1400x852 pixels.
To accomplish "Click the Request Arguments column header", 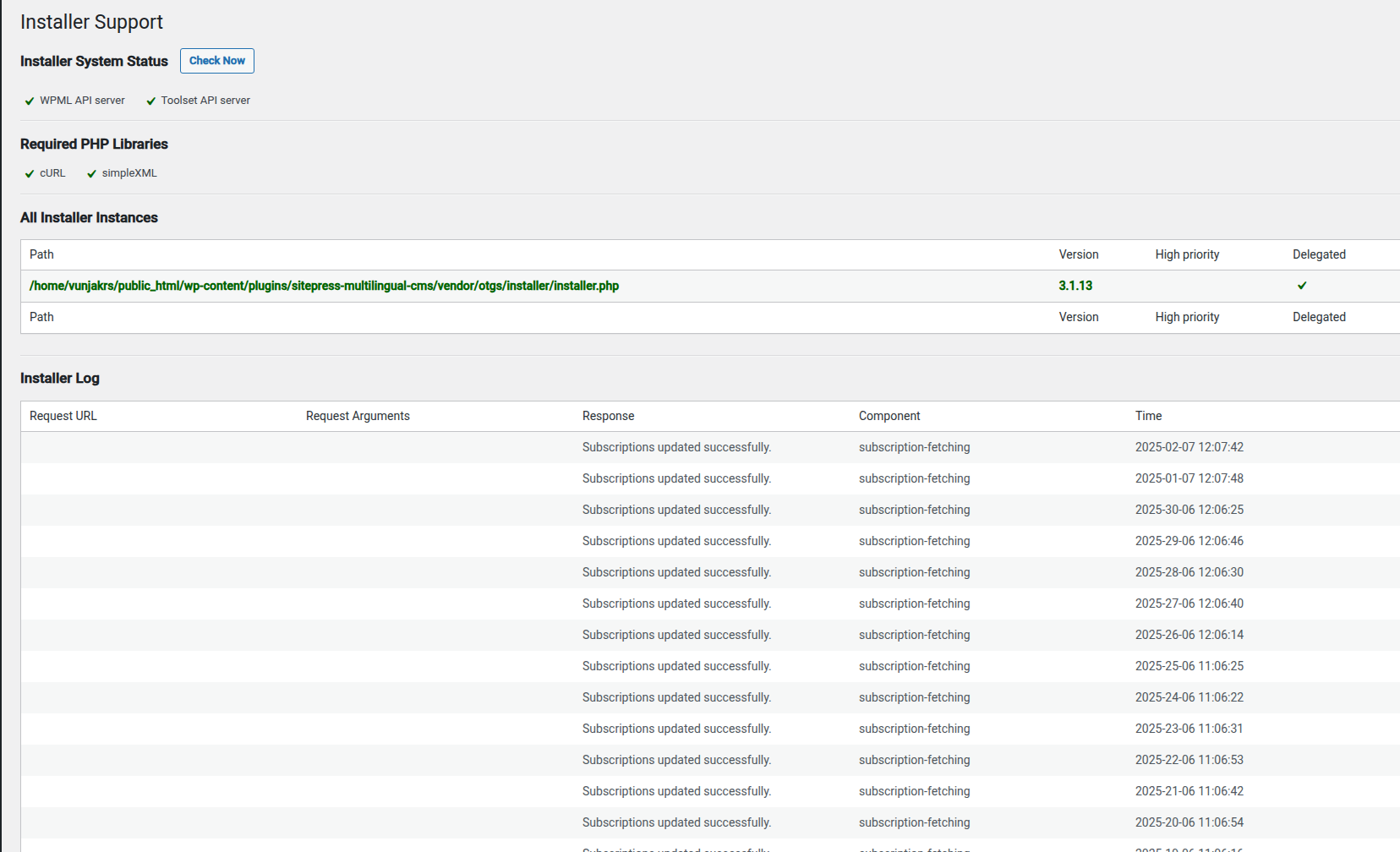I will (x=358, y=416).
